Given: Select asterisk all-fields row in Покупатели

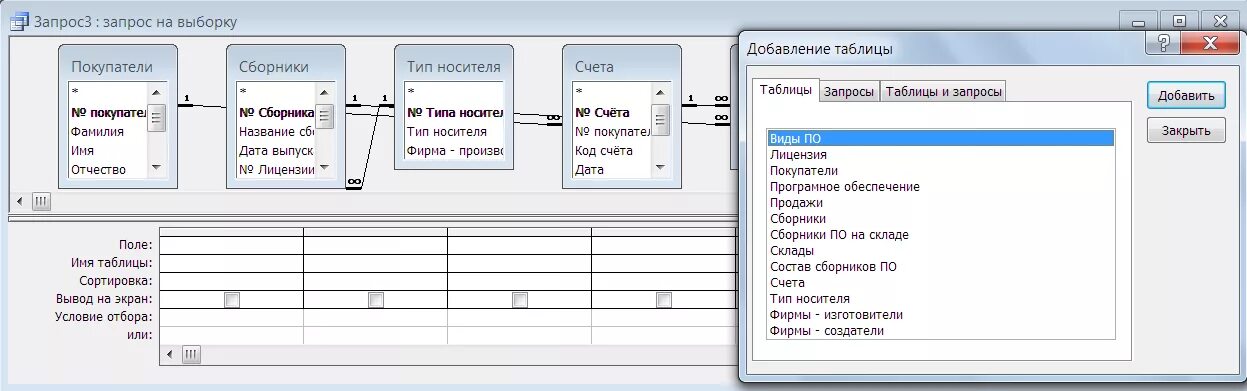Looking at the screenshot, I should click(108, 93).
